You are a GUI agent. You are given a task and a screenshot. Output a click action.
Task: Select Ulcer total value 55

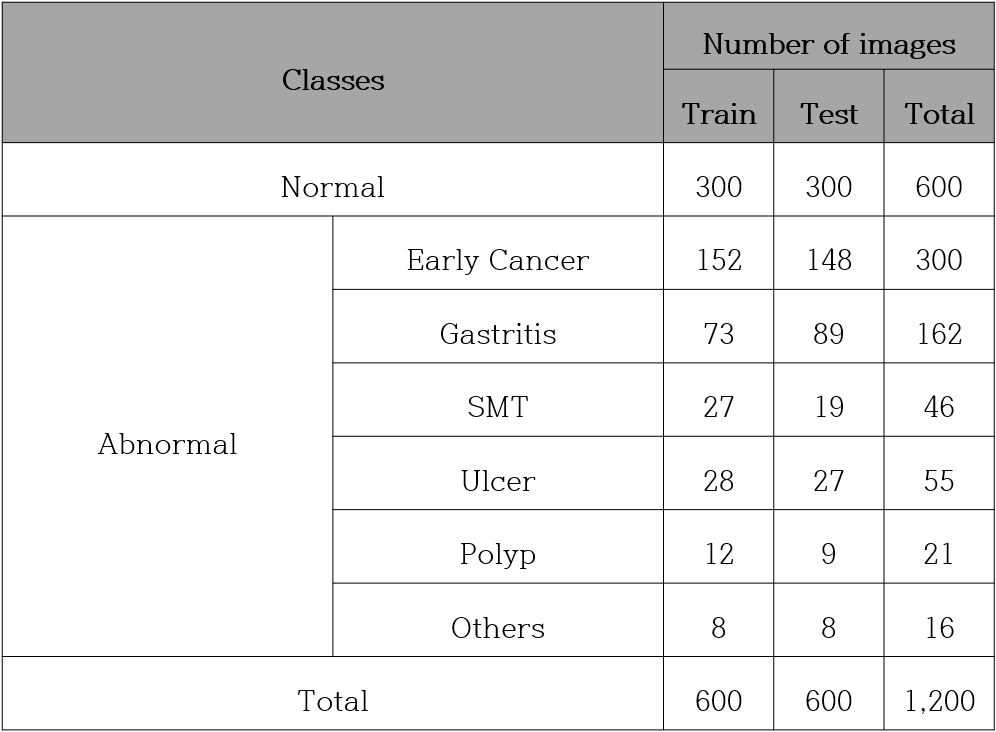click(939, 473)
